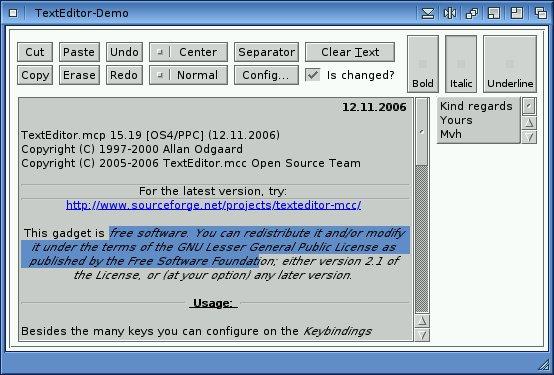Click the title bar gadget left of the depth gadget

517,13
